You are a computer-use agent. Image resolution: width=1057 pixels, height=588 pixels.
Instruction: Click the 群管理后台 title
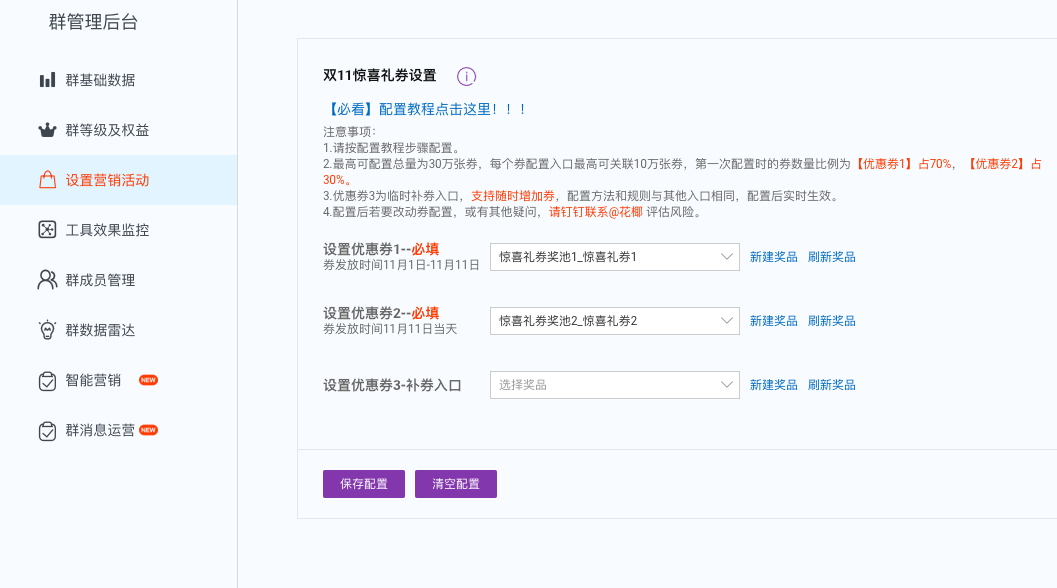(x=93, y=22)
